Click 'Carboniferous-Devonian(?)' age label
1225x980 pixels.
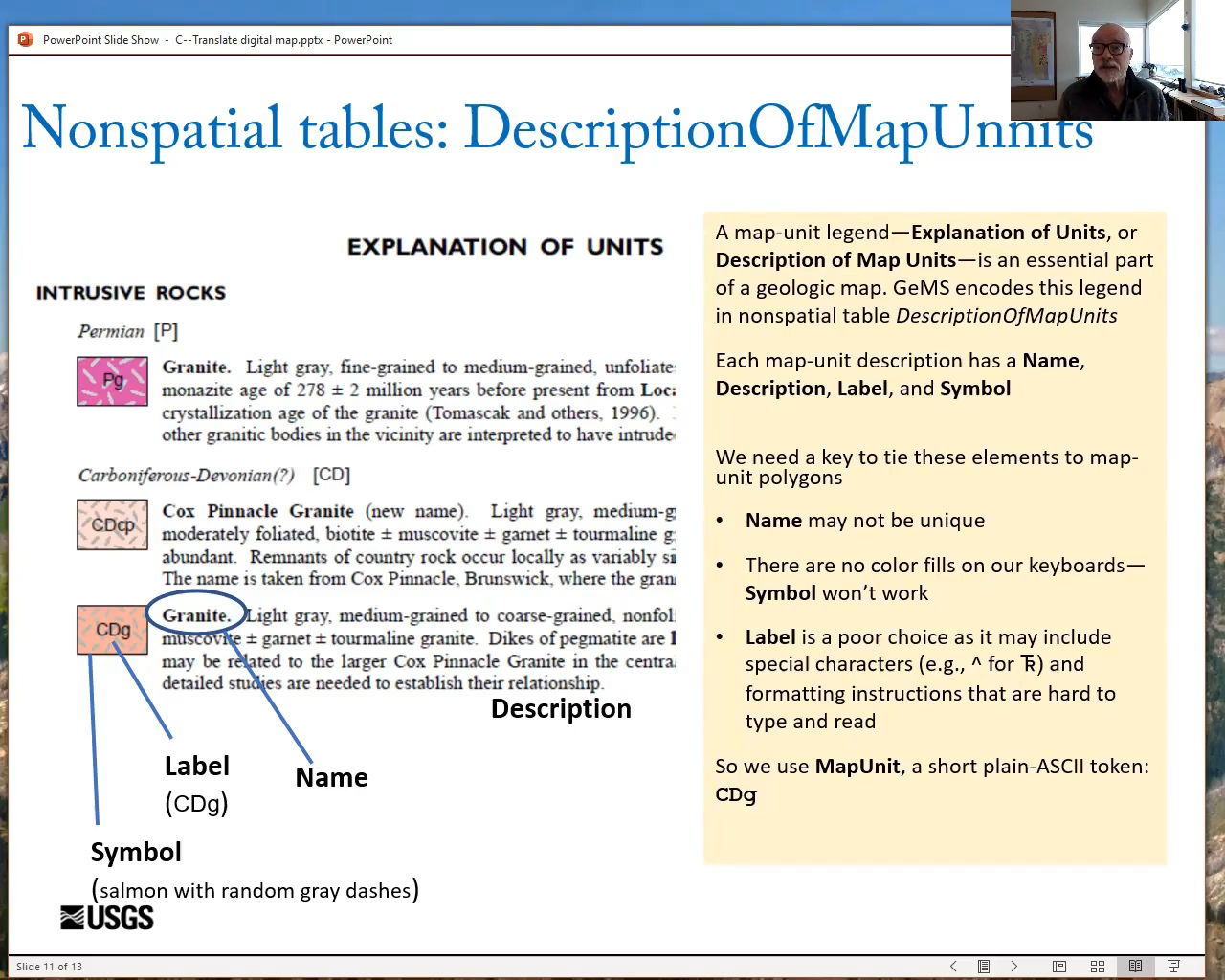coord(187,476)
